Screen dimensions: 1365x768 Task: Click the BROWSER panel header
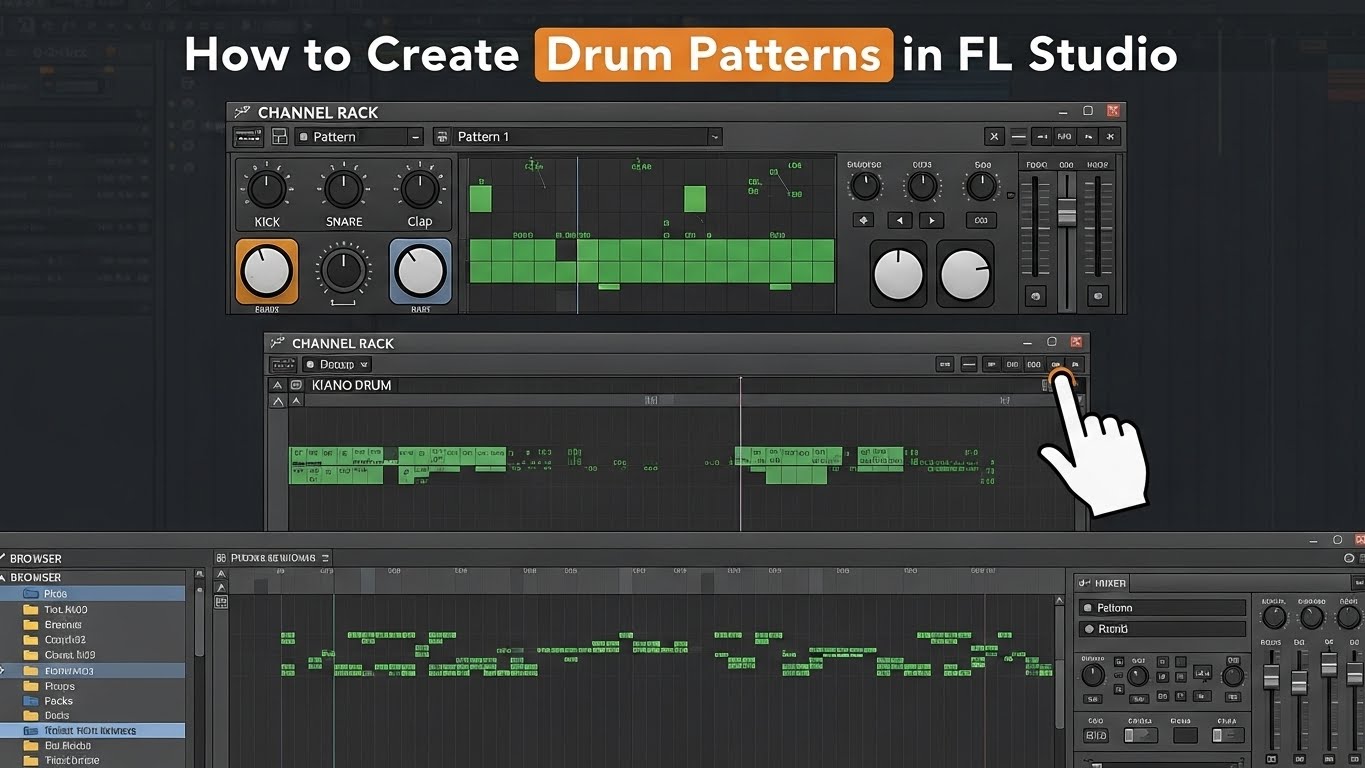[x=36, y=559]
